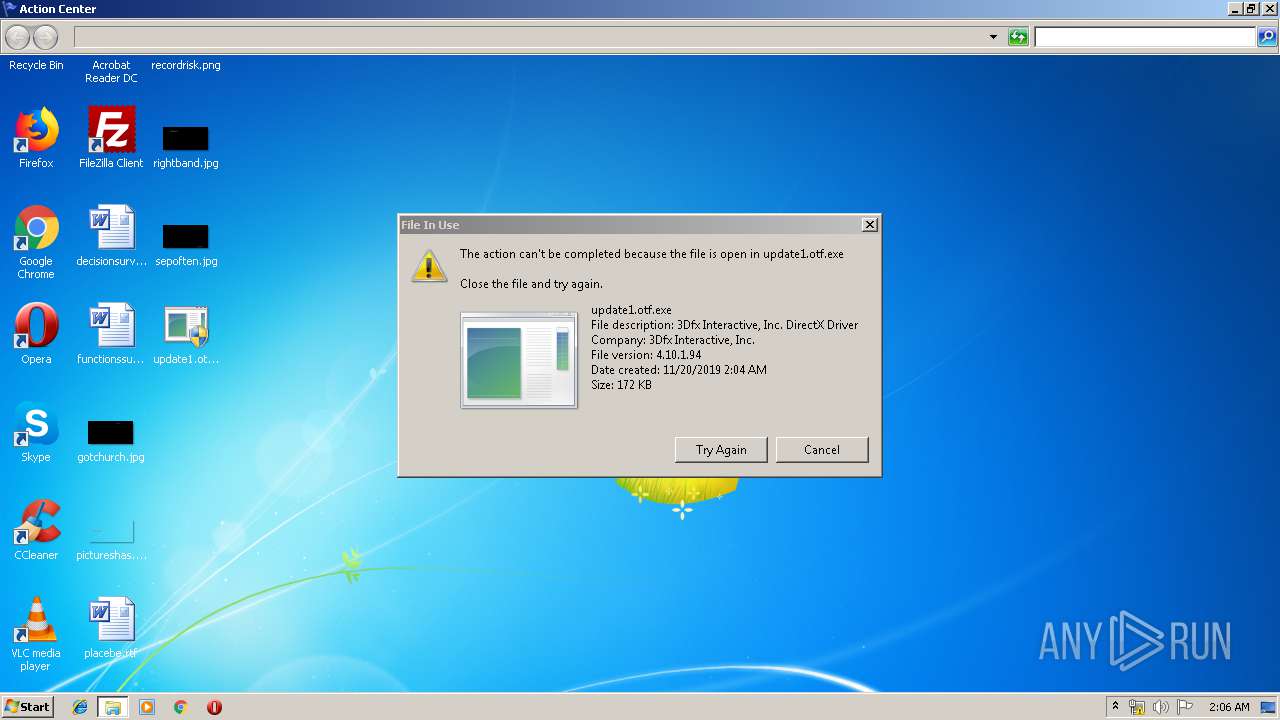This screenshot has width=1280, height=720.
Task: Open volume control tray icon
Action: (x=1161, y=707)
